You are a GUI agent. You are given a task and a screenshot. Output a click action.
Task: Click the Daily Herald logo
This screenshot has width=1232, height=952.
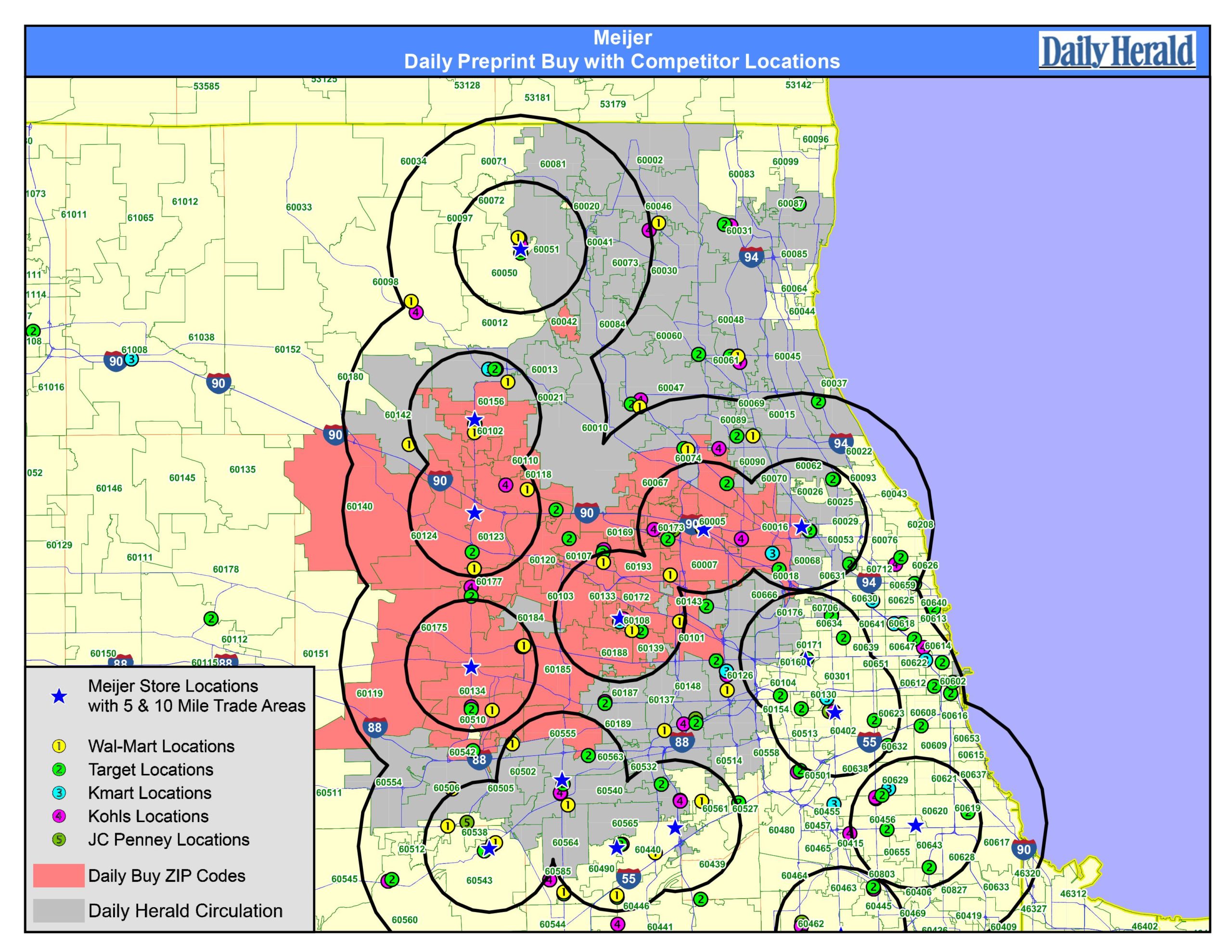point(1116,51)
